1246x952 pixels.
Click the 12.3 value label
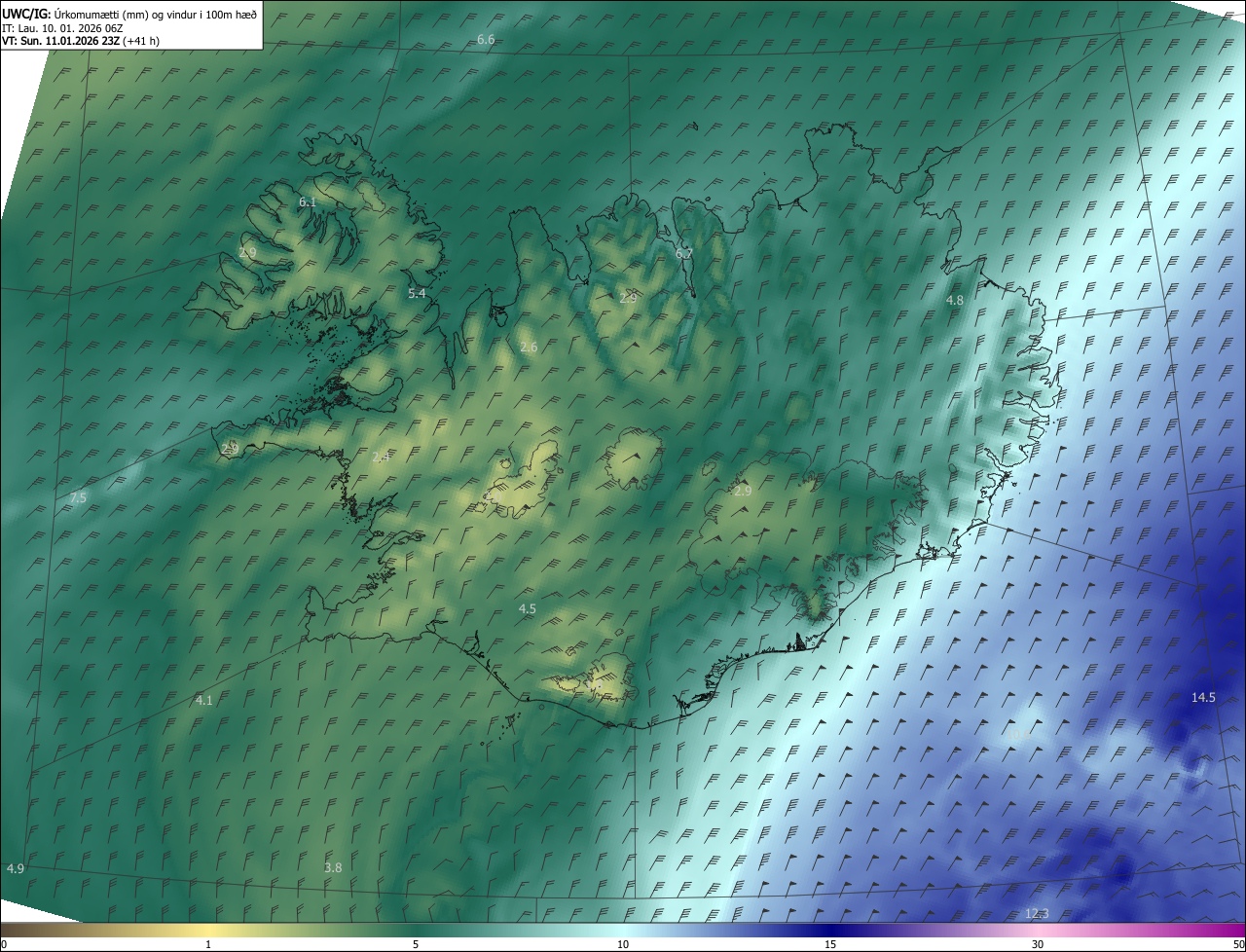(1038, 914)
